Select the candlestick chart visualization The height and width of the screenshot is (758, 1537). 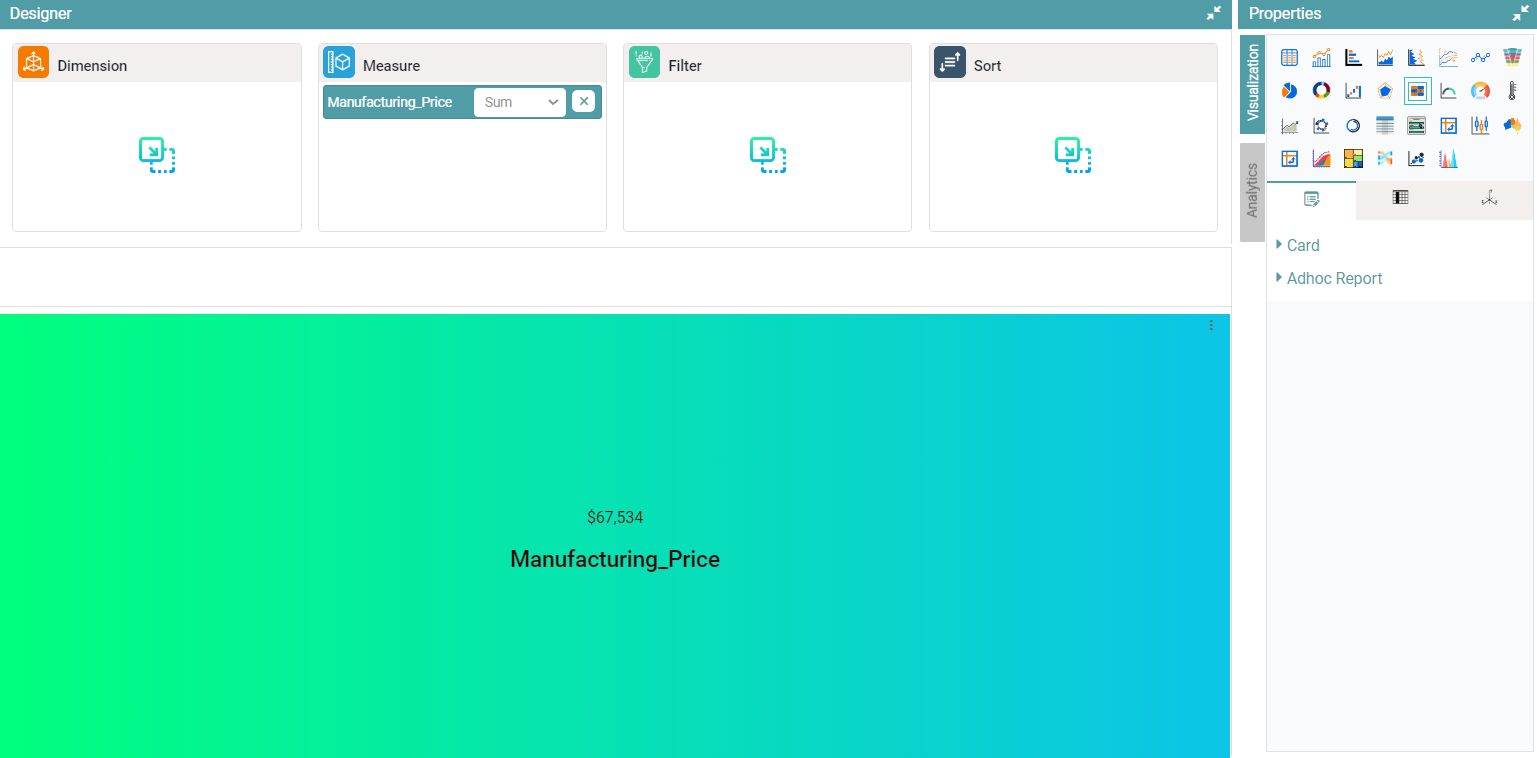coord(1480,125)
